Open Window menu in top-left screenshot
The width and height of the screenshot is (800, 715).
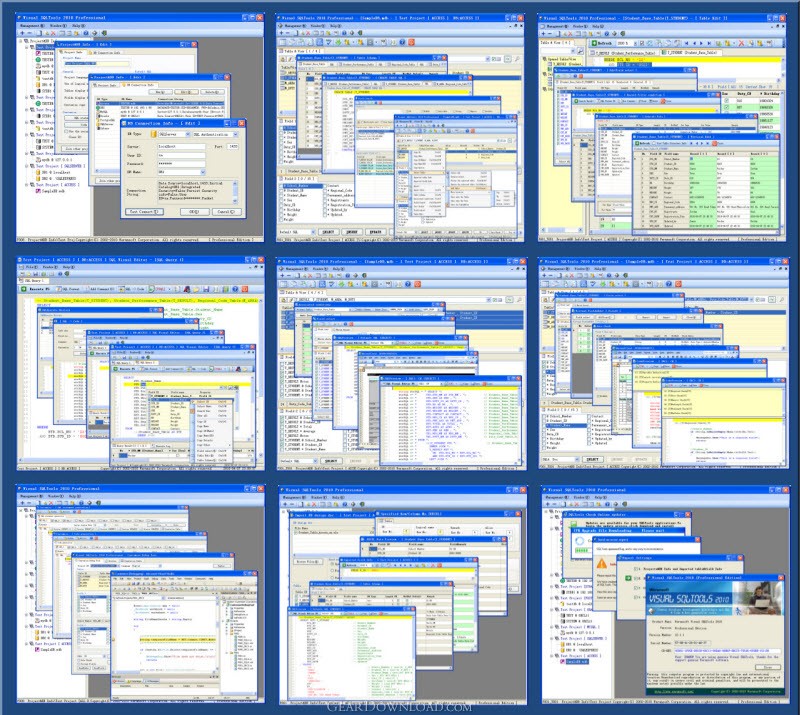[57, 26]
